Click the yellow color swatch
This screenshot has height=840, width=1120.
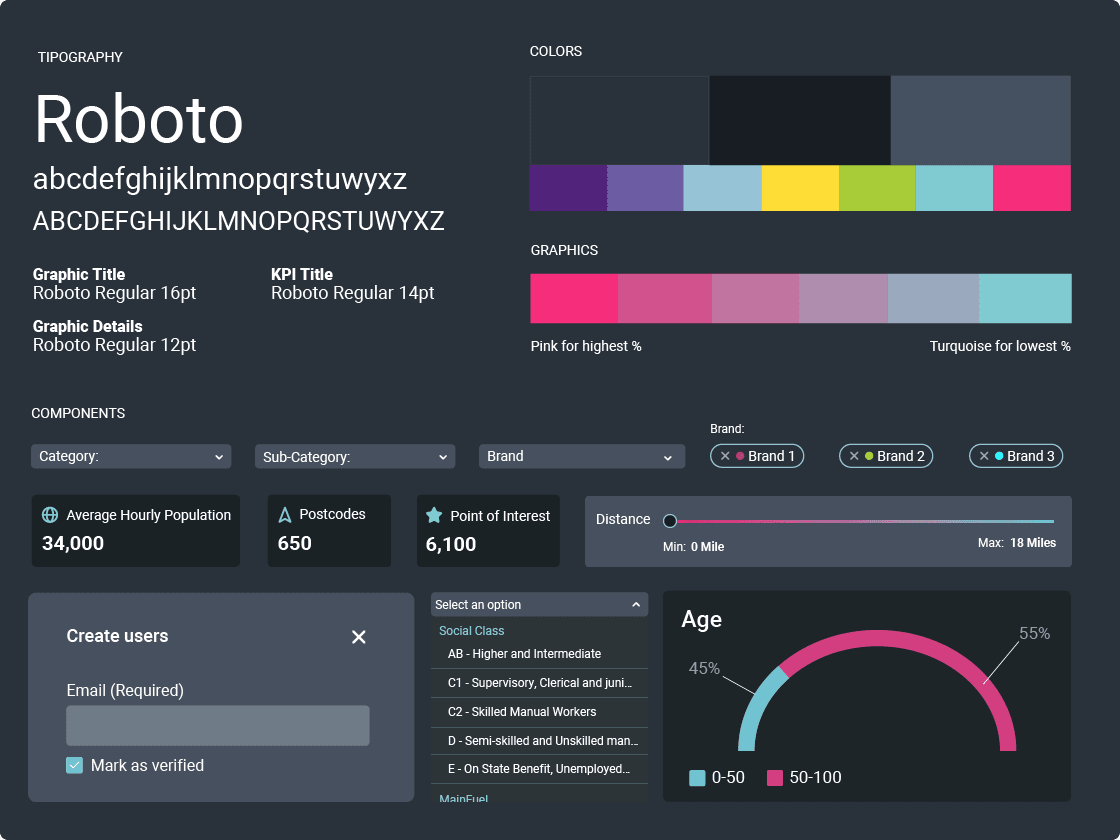[x=800, y=188]
